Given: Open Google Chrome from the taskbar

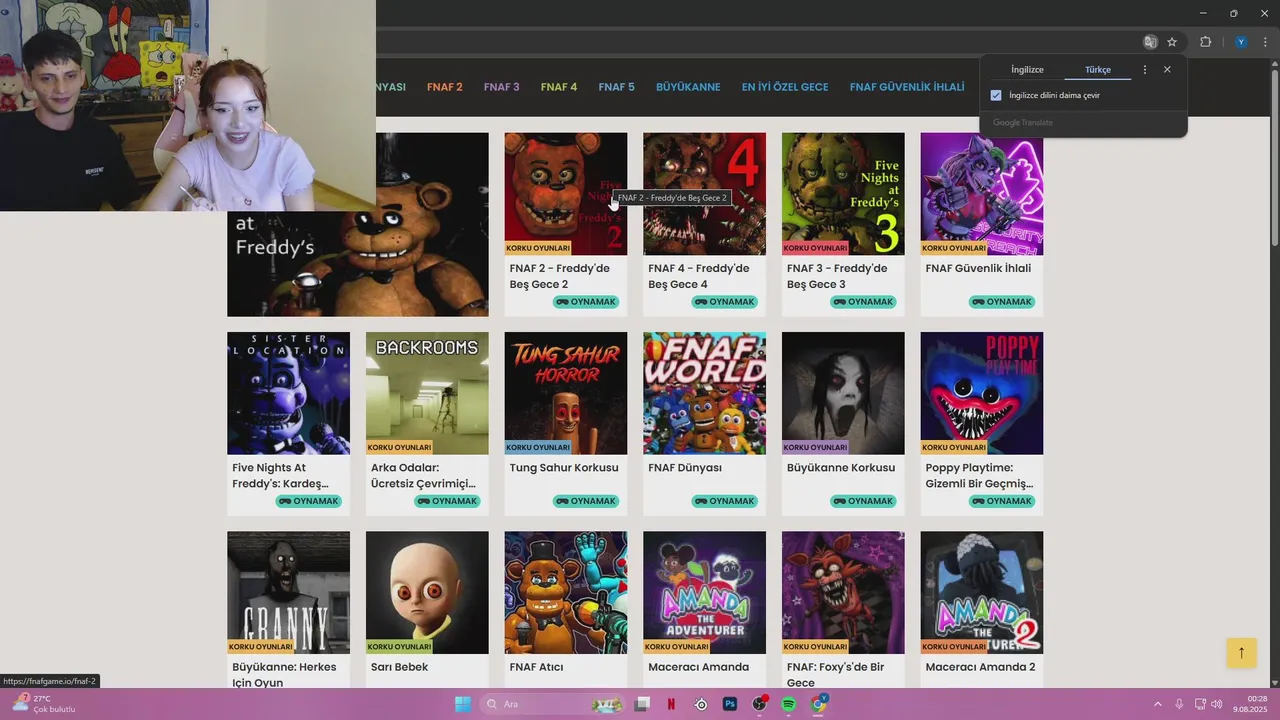Looking at the screenshot, I should tap(818, 704).
